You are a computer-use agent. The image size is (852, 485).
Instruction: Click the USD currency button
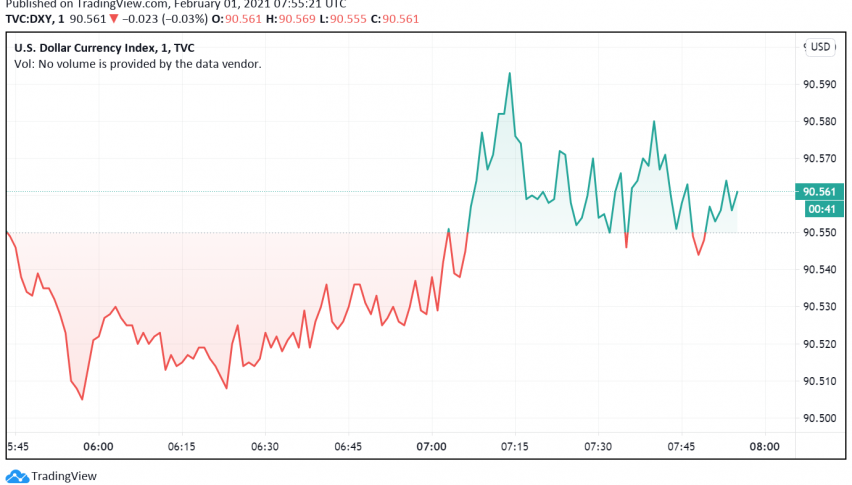point(820,47)
